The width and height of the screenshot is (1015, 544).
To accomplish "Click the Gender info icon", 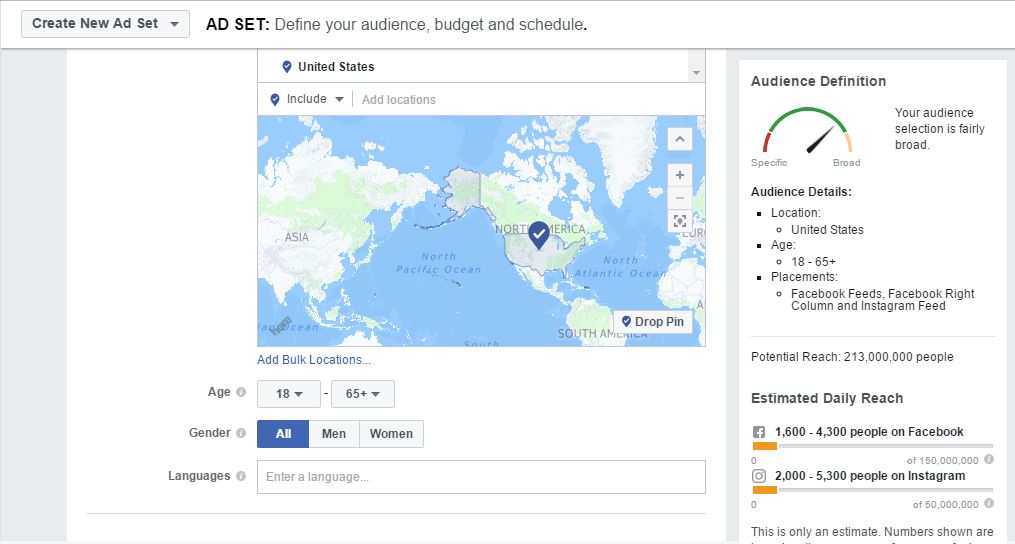I will (x=241, y=433).
